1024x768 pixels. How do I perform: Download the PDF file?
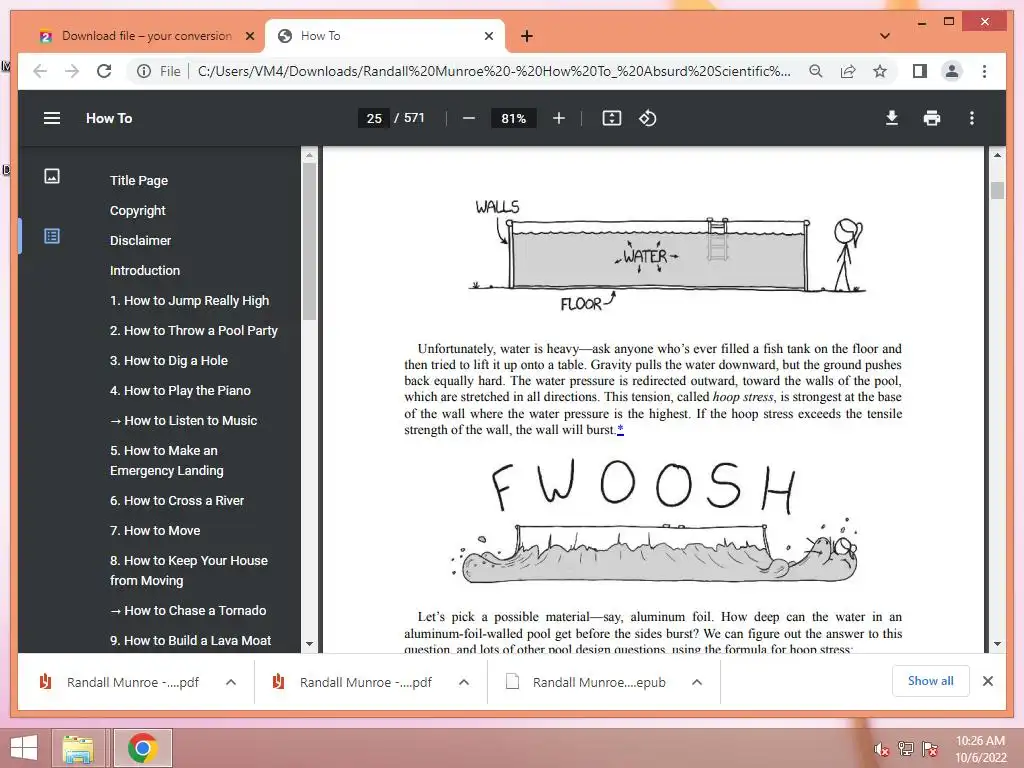click(x=891, y=118)
